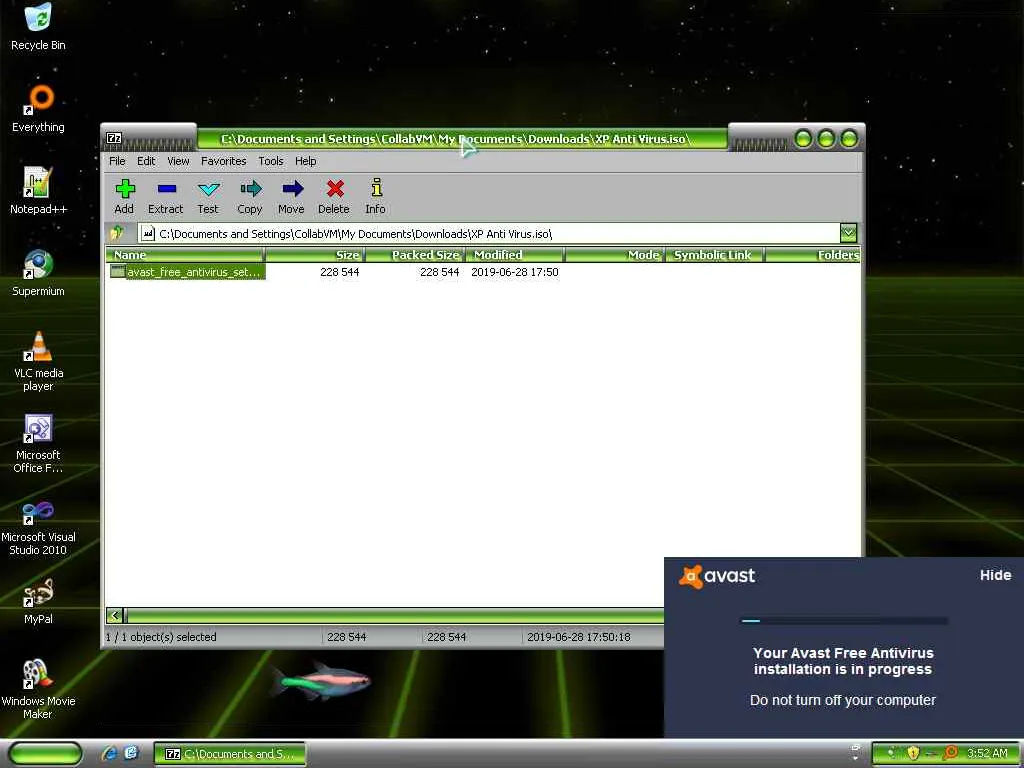Sort by the Size column header
This screenshot has height=768, width=1024.
(x=314, y=255)
